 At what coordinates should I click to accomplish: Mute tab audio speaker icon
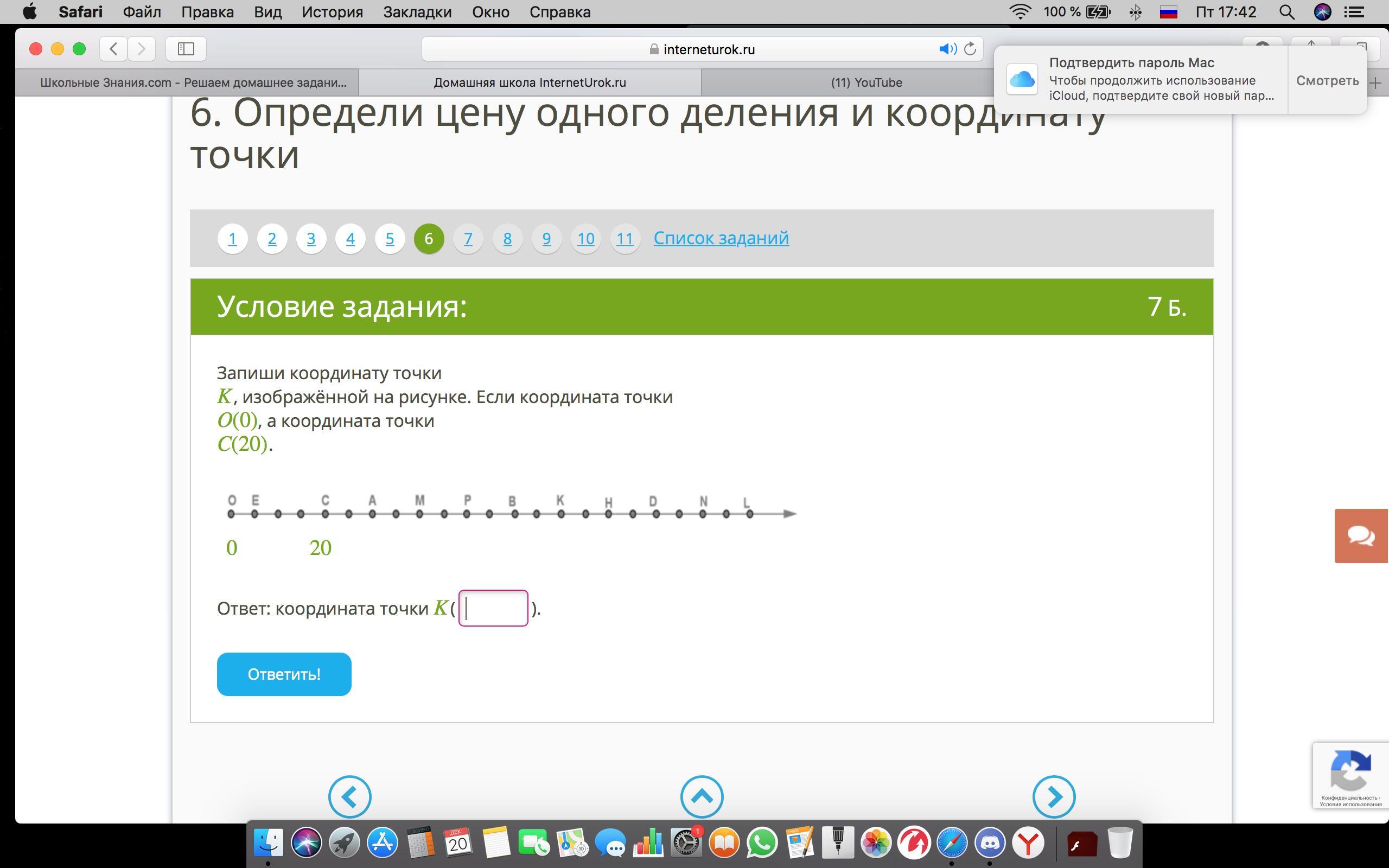pyautogui.click(x=947, y=49)
